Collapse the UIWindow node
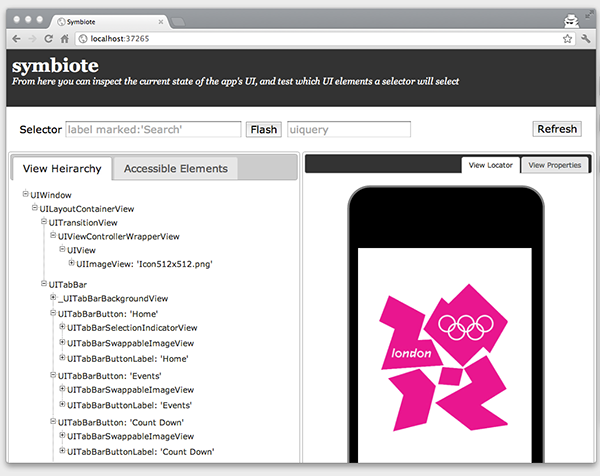The height and width of the screenshot is (476, 600). 25,194
